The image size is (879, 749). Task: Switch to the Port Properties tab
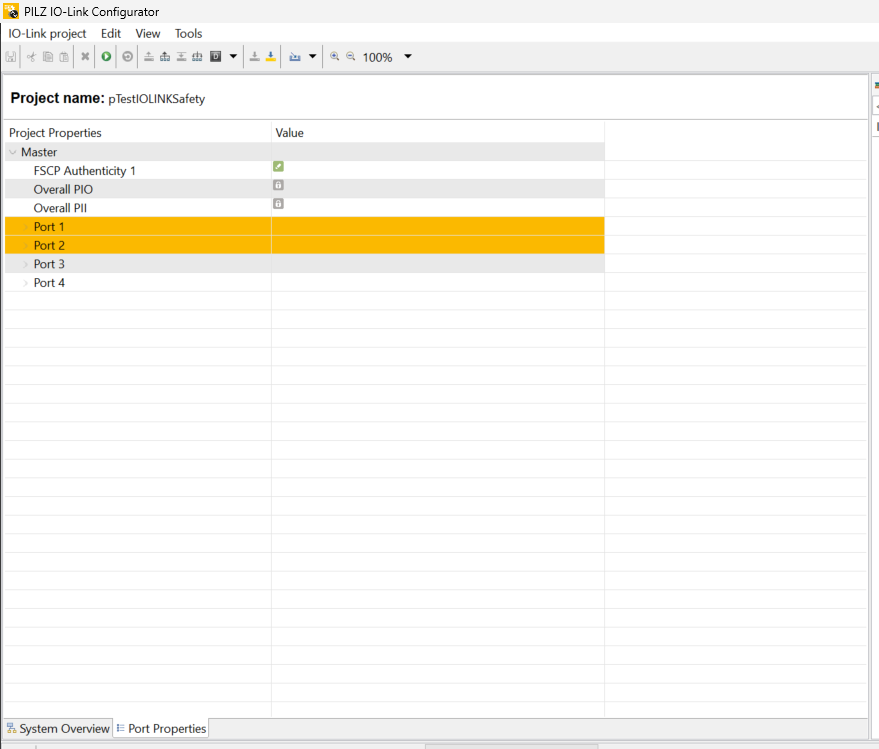(161, 728)
